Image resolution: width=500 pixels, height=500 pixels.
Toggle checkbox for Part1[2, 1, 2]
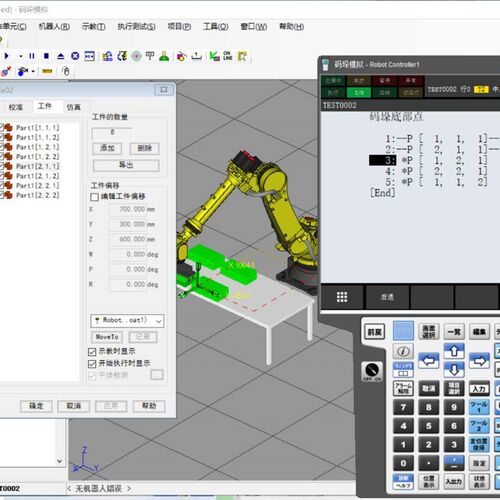pyautogui.click(x=2, y=176)
